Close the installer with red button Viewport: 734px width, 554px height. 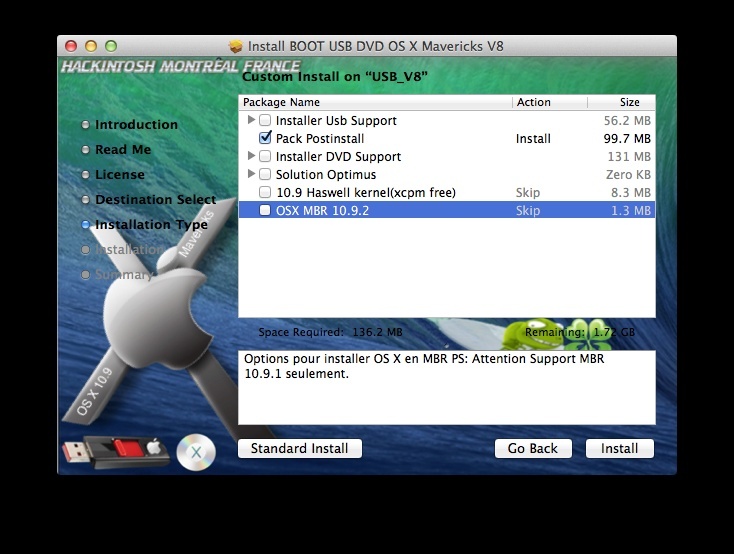point(71,46)
